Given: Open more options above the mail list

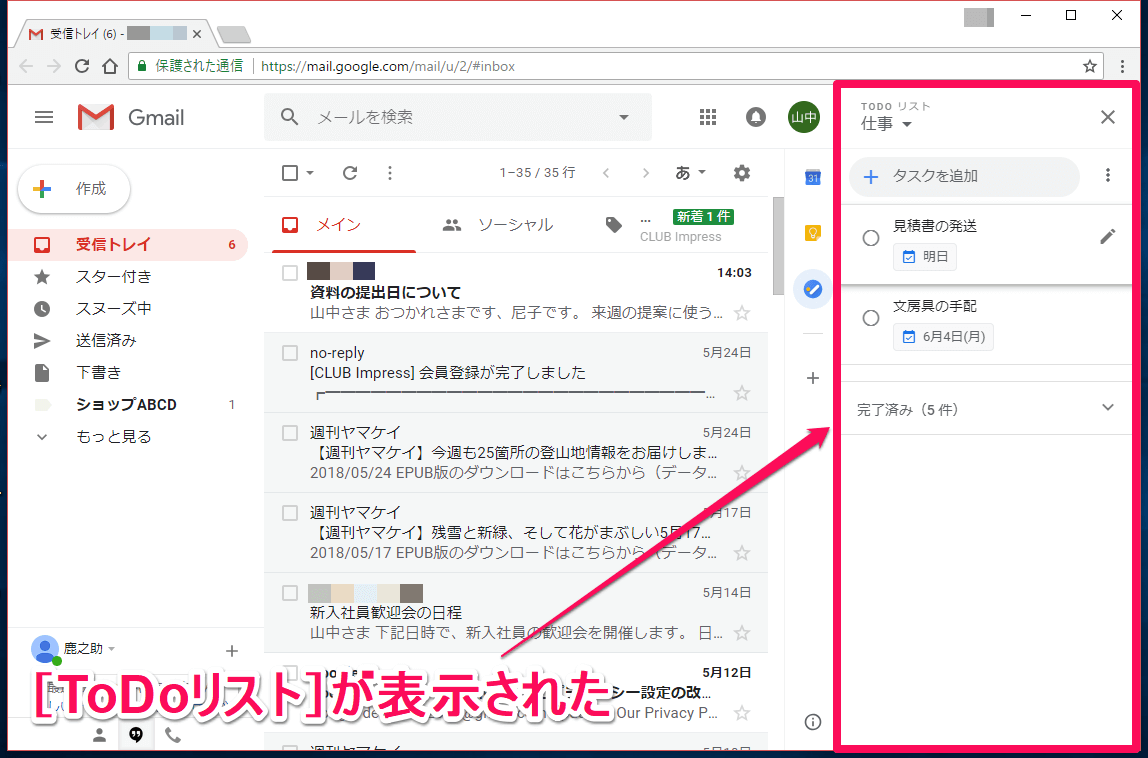Looking at the screenshot, I should (x=390, y=173).
